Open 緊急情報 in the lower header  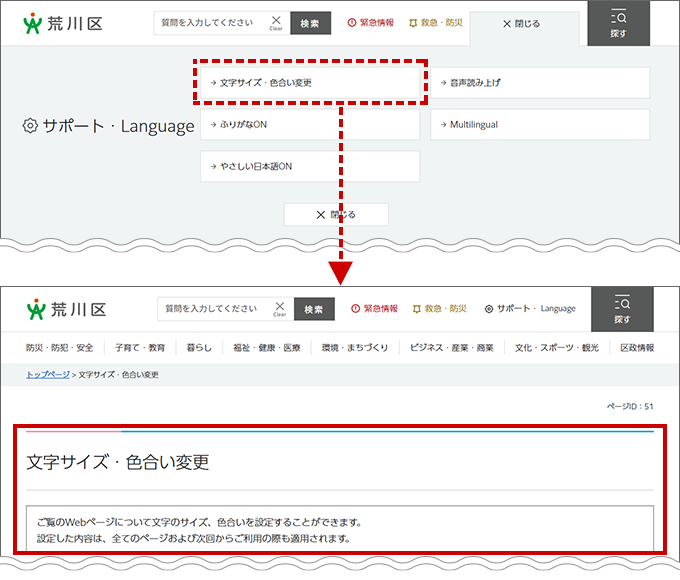pos(374,308)
